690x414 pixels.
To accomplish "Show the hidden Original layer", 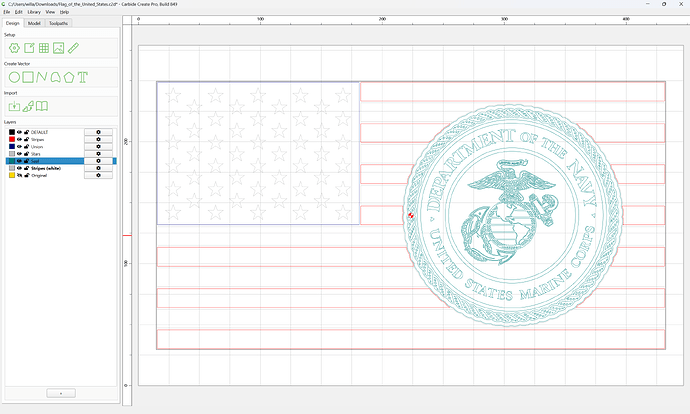I will pyautogui.click(x=19, y=175).
